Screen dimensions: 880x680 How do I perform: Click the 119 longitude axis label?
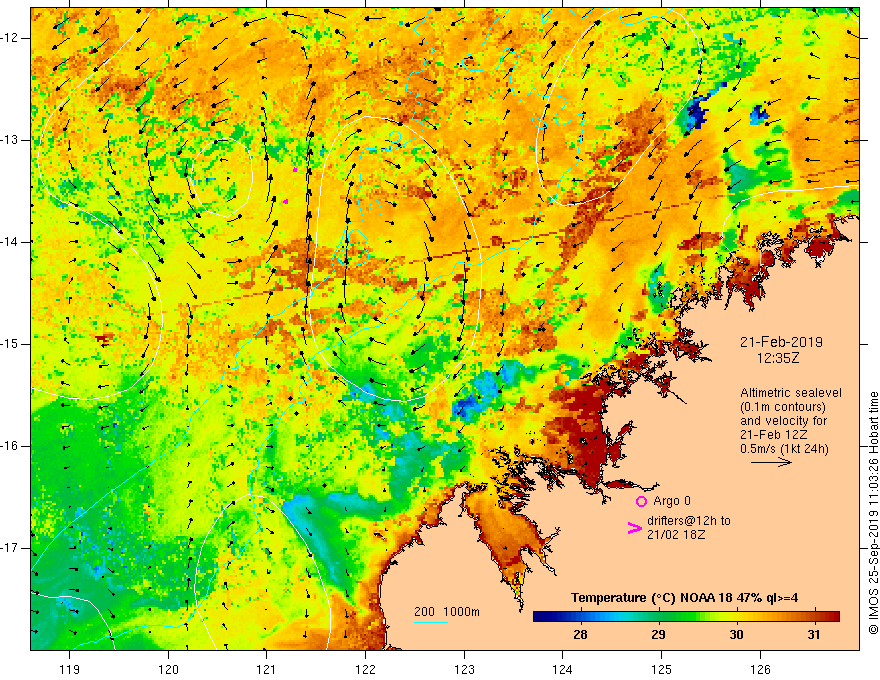pos(70,669)
